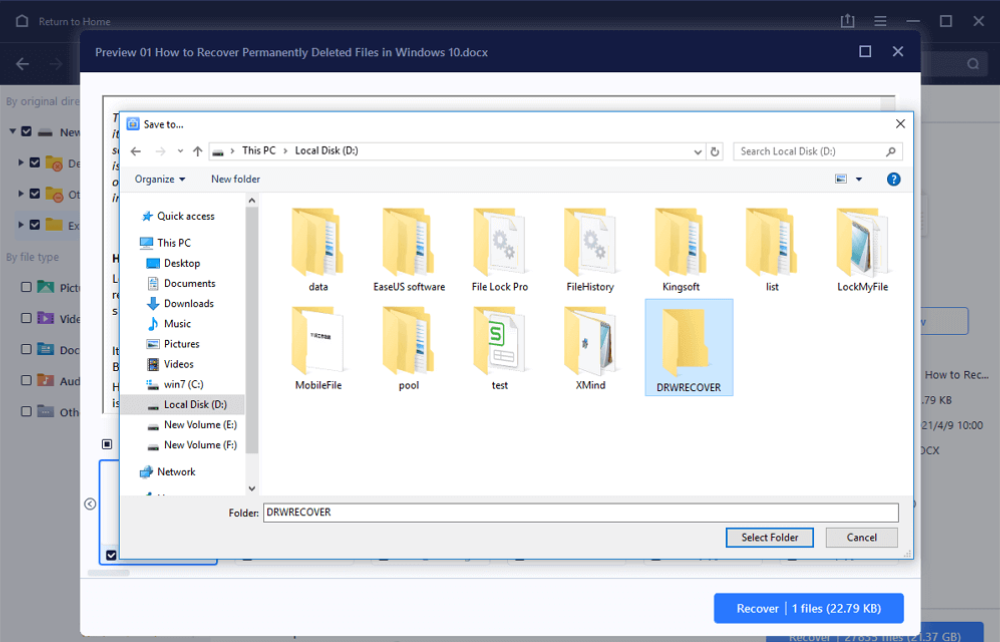
Task: Select the pool folder
Action: [409, 348]
